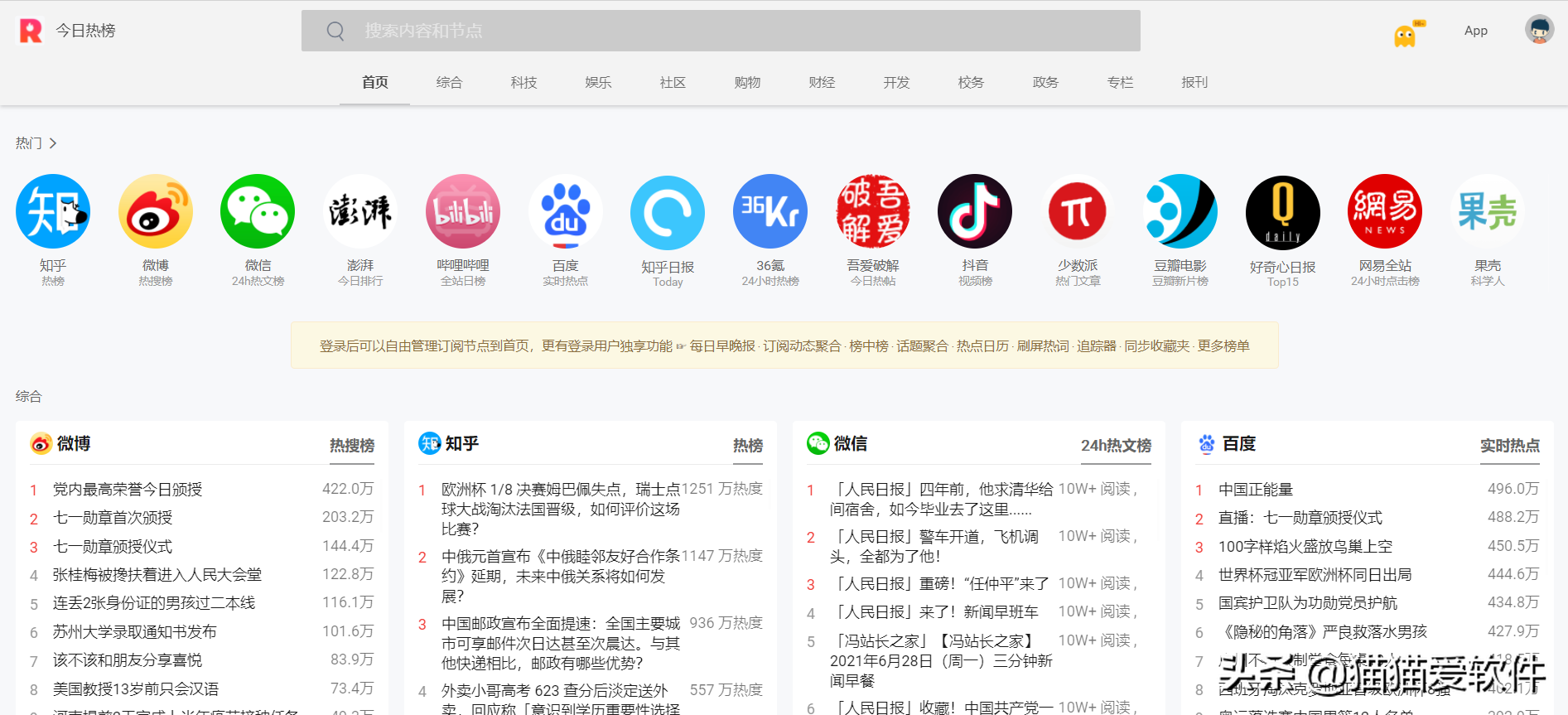Click the WeChat icon in 微信 card header

coord(818,444)
